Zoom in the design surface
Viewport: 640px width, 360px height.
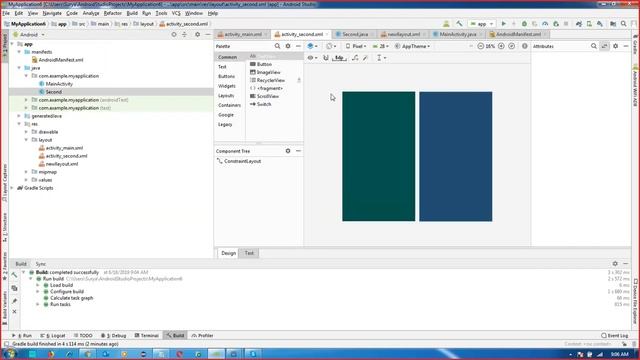click(501, 46)
